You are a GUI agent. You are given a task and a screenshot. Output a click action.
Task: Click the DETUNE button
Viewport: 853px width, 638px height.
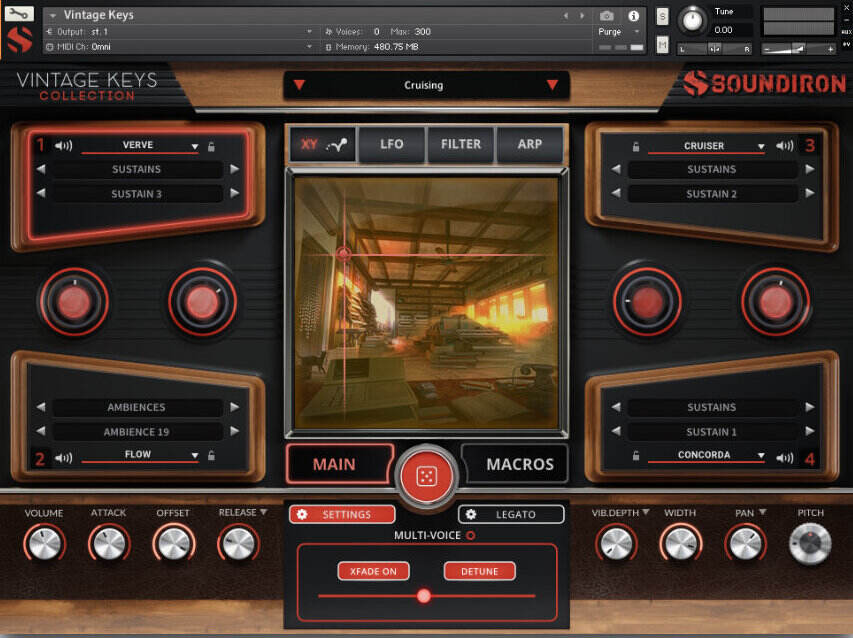[479, 571]
